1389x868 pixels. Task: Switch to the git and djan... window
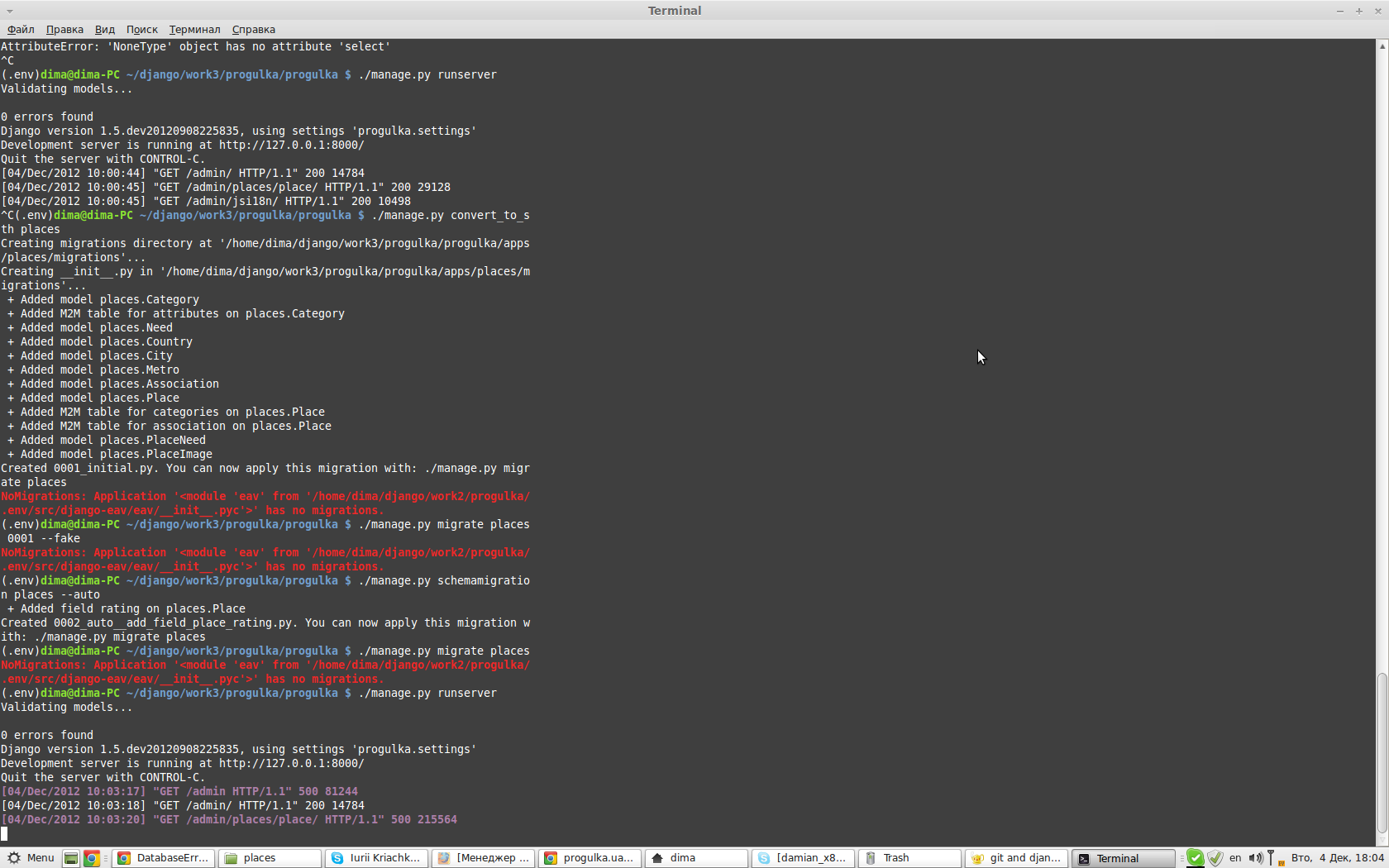[x=1016, y=858]
